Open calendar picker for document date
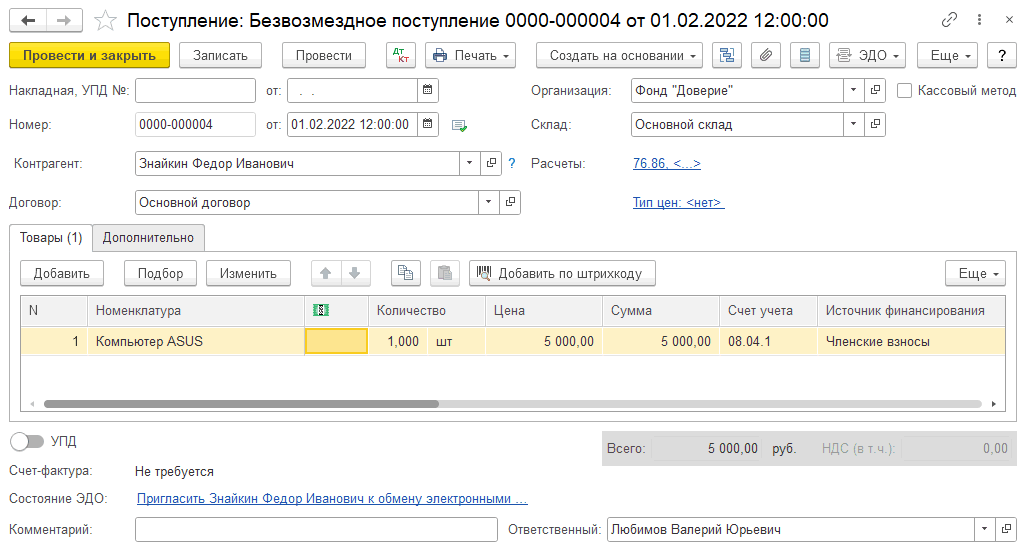 point(428,124)
